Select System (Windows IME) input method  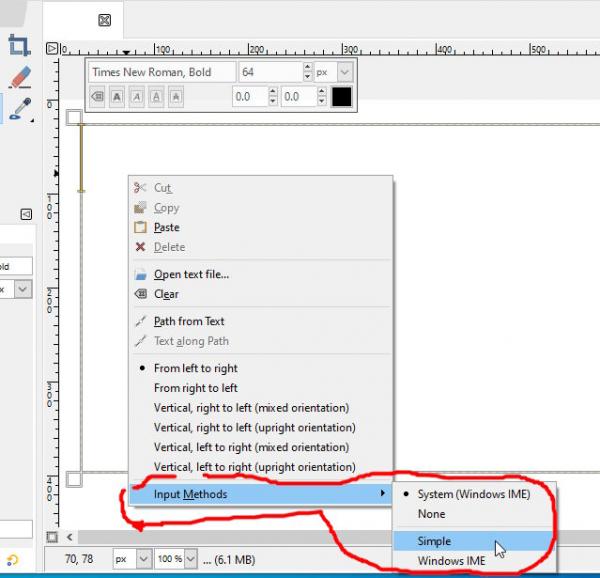click(474, 494)
